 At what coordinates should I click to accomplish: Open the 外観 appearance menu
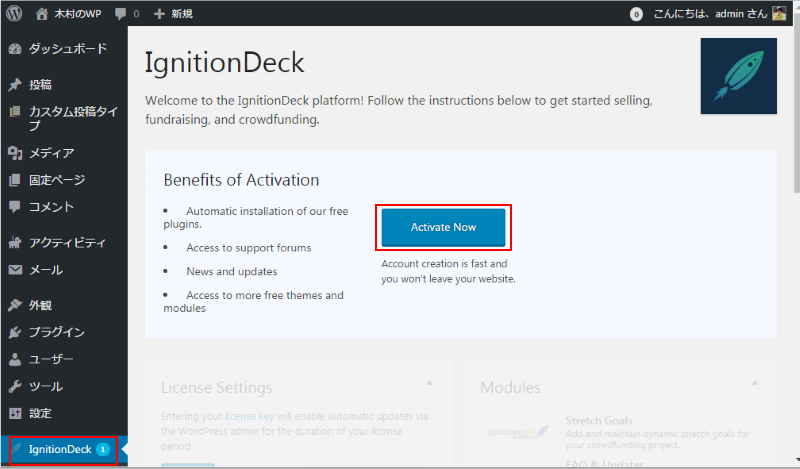[x=40, y=305]
